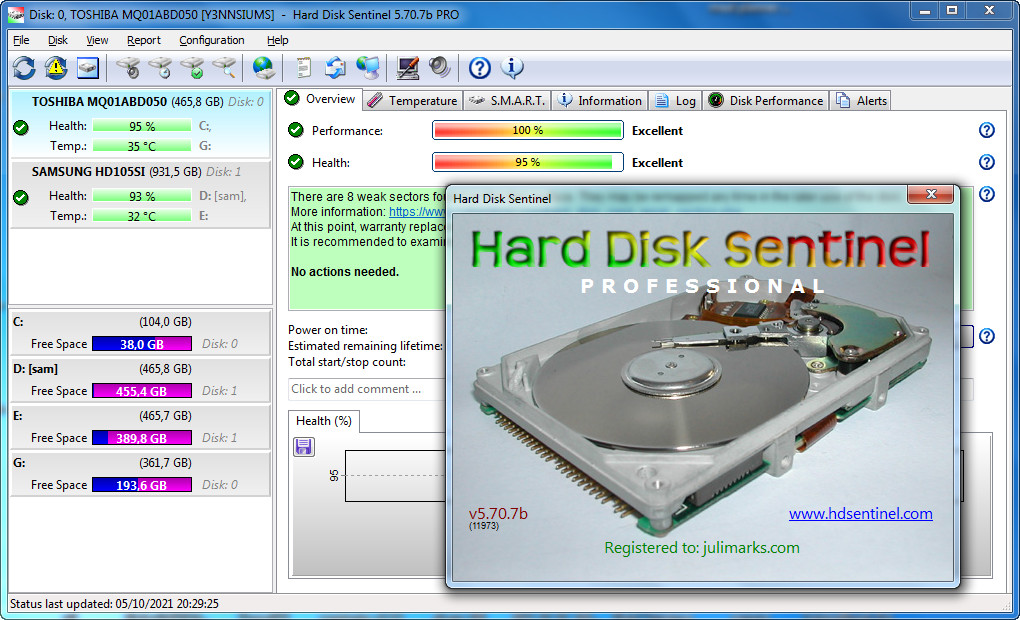
Task: Click the 'Registered to: julimarks.com' text
Action: point(702,548)
